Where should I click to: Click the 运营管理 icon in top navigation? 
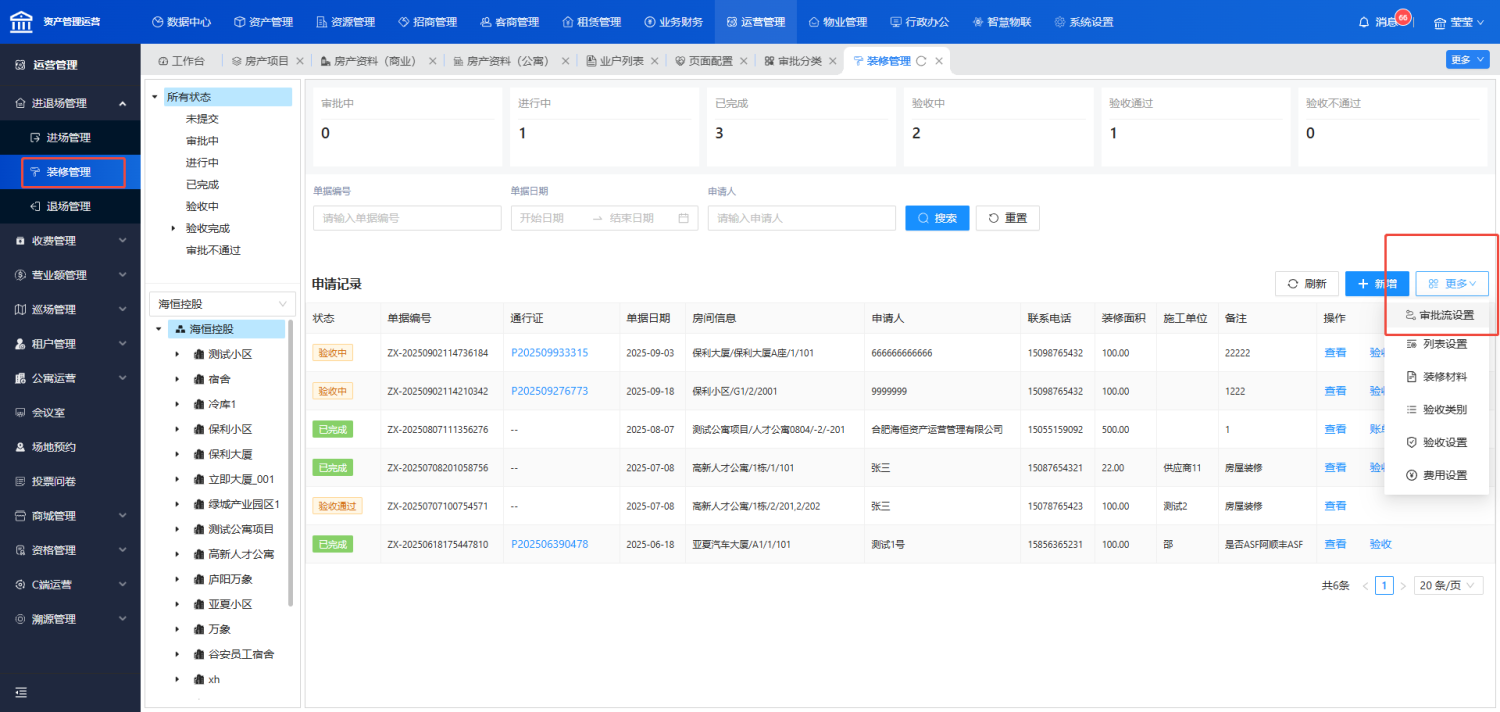732,22
